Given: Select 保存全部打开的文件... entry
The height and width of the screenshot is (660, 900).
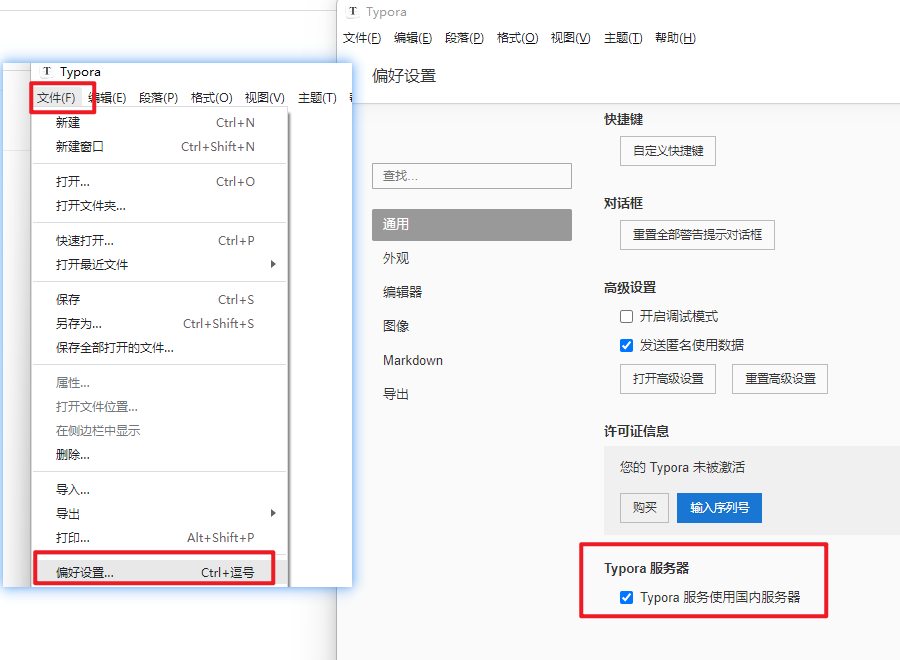Looking at the screenshot, I should tap(160, 348).
